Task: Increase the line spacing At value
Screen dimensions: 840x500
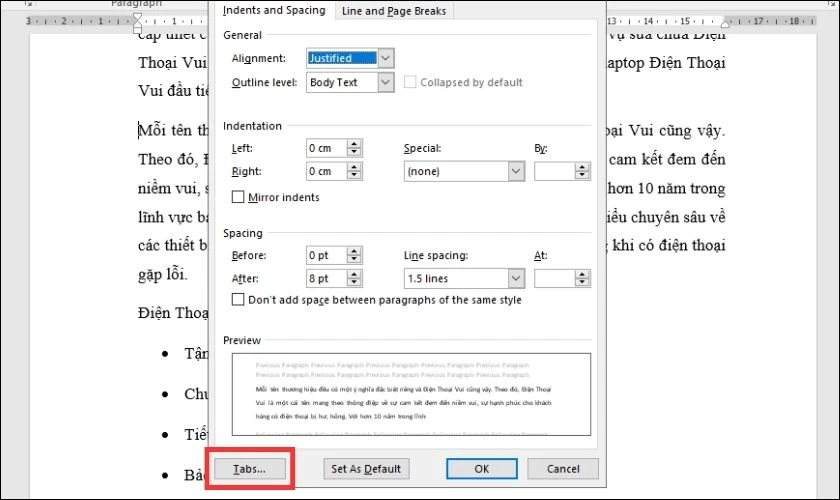Action: (582, 274)
